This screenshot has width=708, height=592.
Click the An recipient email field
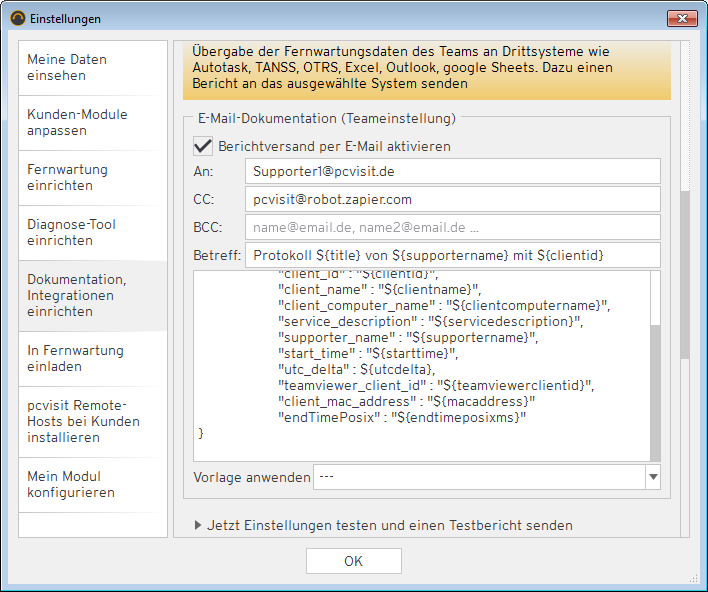pos(452,171)
